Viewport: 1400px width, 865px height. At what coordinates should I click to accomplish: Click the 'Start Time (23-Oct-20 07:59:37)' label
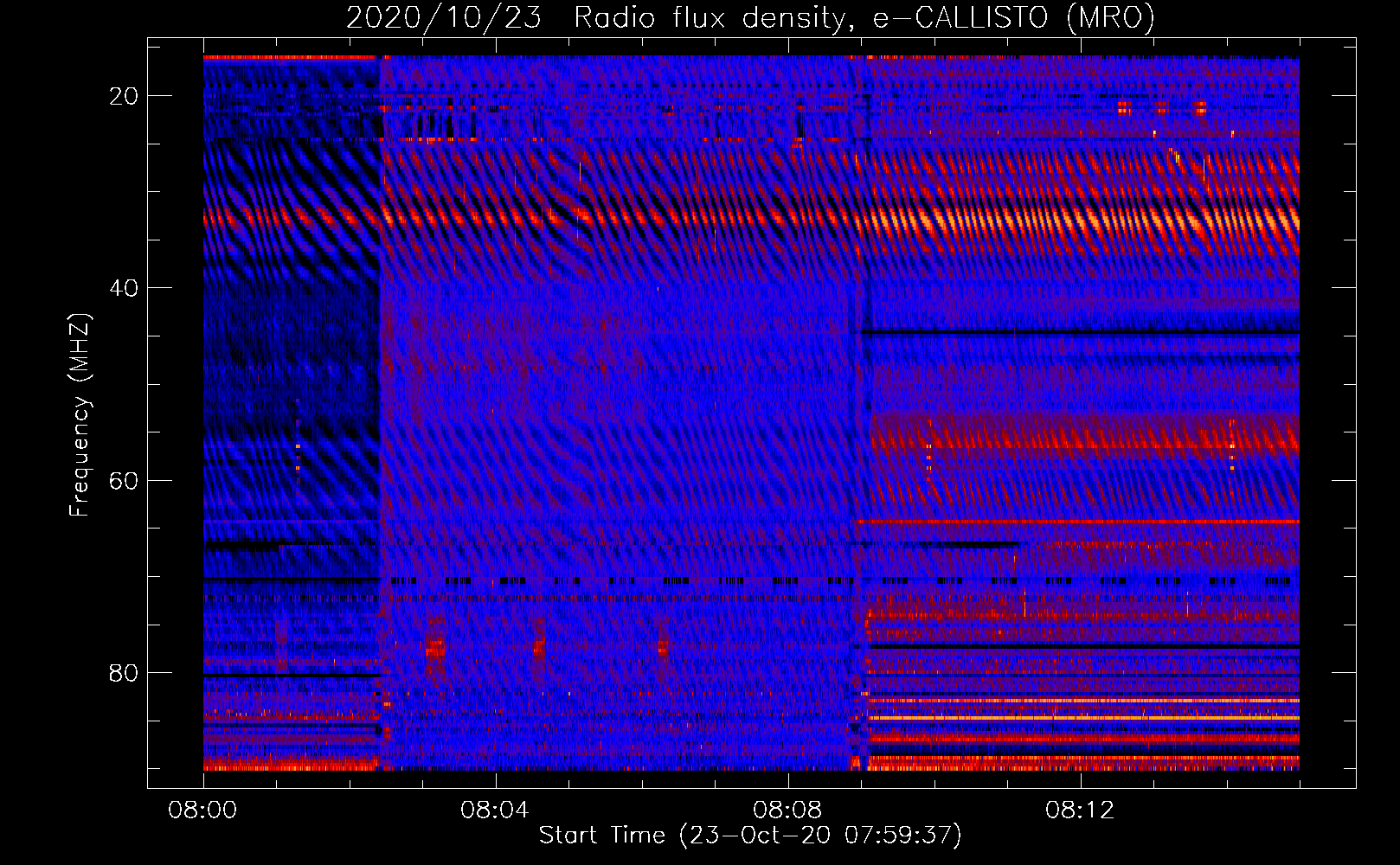tap(750, 836)
